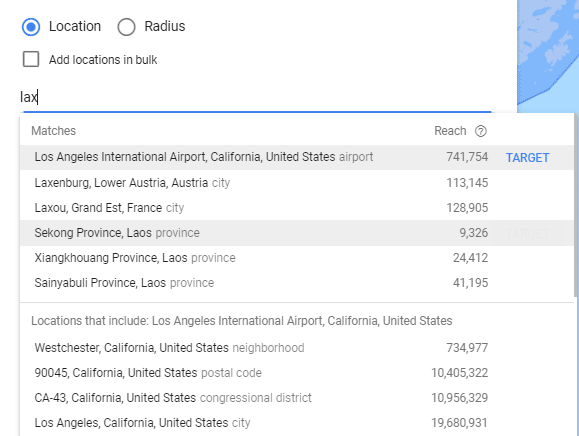
Task: Click the Matches section header
Action: tap(54, 131)
